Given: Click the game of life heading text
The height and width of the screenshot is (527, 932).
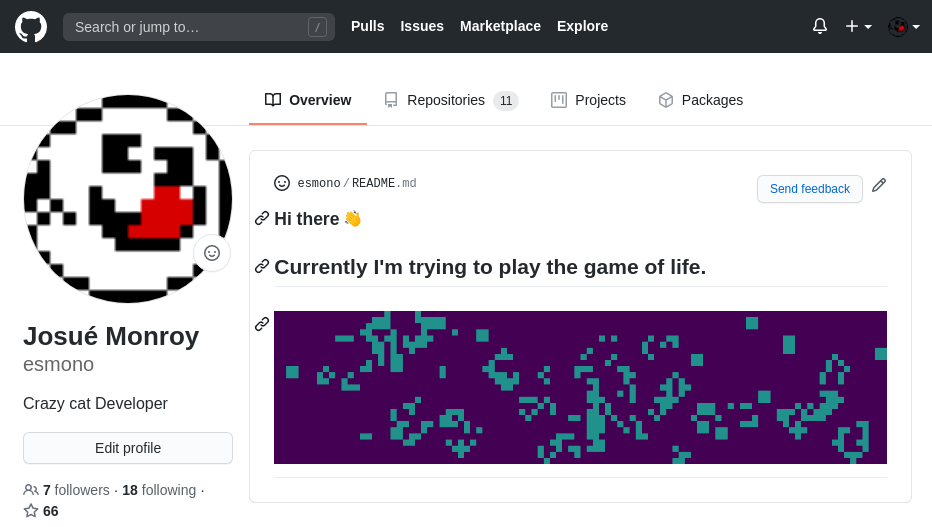Looking at the screenshot, I should click(x=490, y=267).
